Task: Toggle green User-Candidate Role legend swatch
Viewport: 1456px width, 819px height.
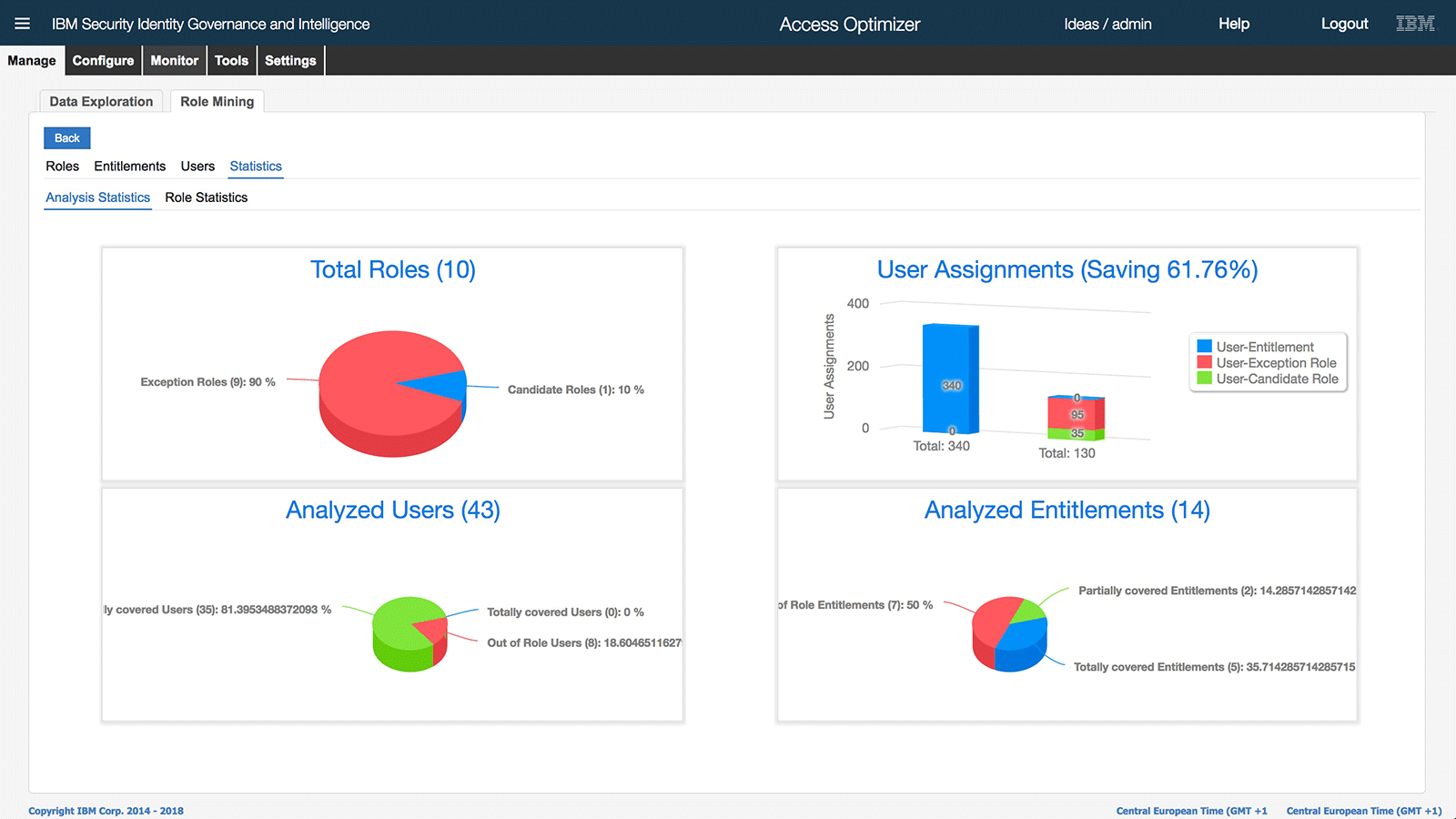Action: 1205,378
